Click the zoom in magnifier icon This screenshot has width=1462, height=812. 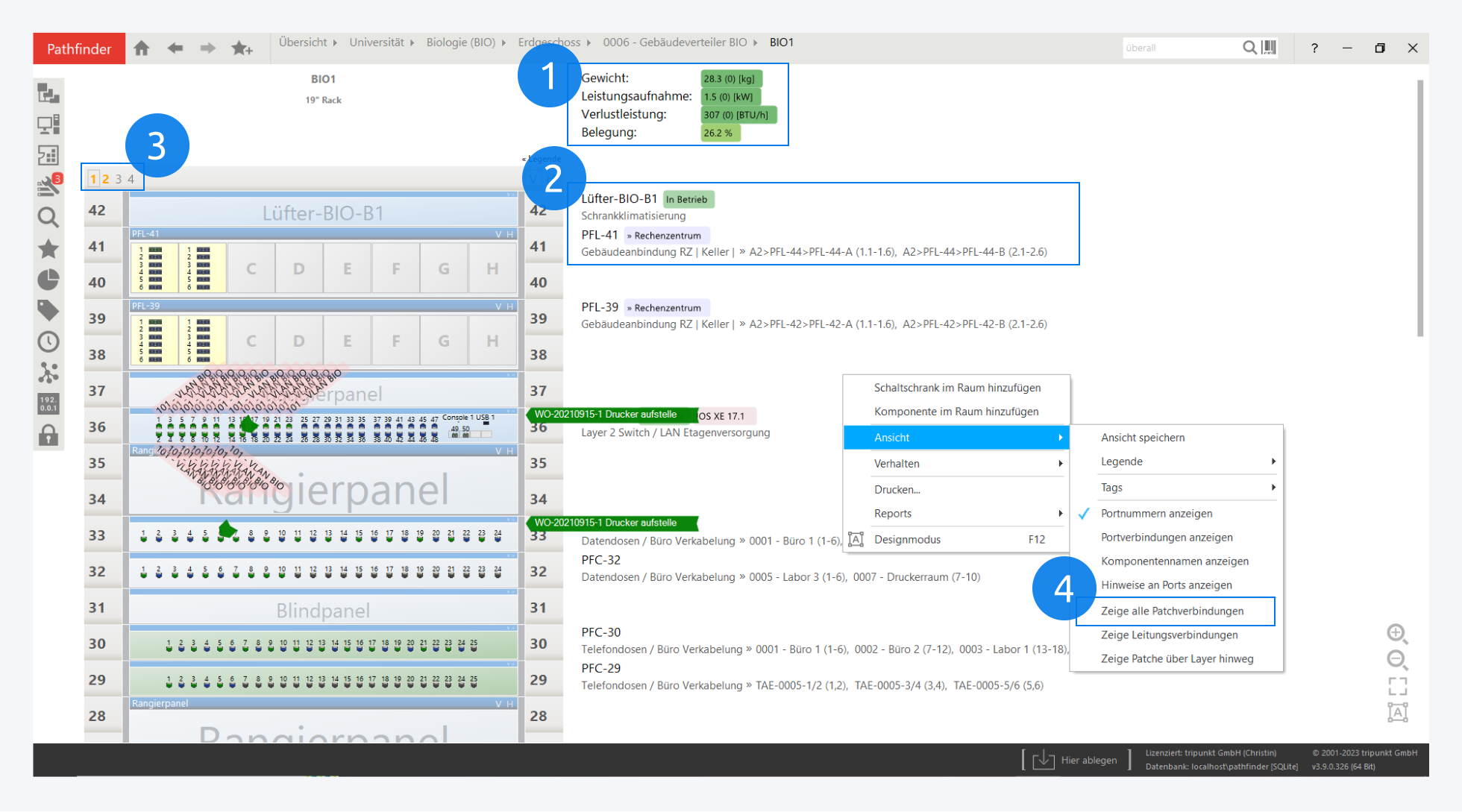tap(1396, 634)
